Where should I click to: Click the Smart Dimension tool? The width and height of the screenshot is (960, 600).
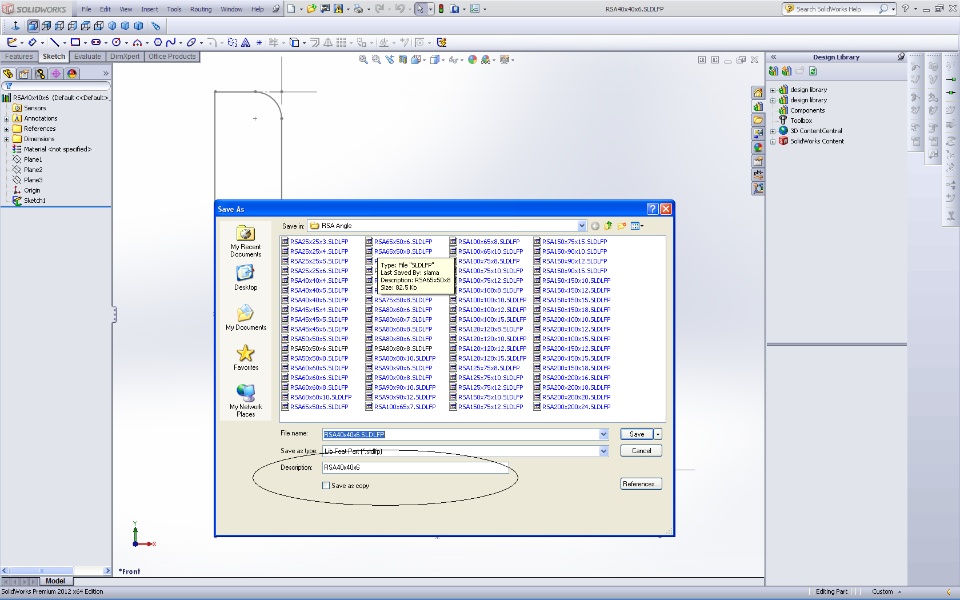[x=32, y=42]
